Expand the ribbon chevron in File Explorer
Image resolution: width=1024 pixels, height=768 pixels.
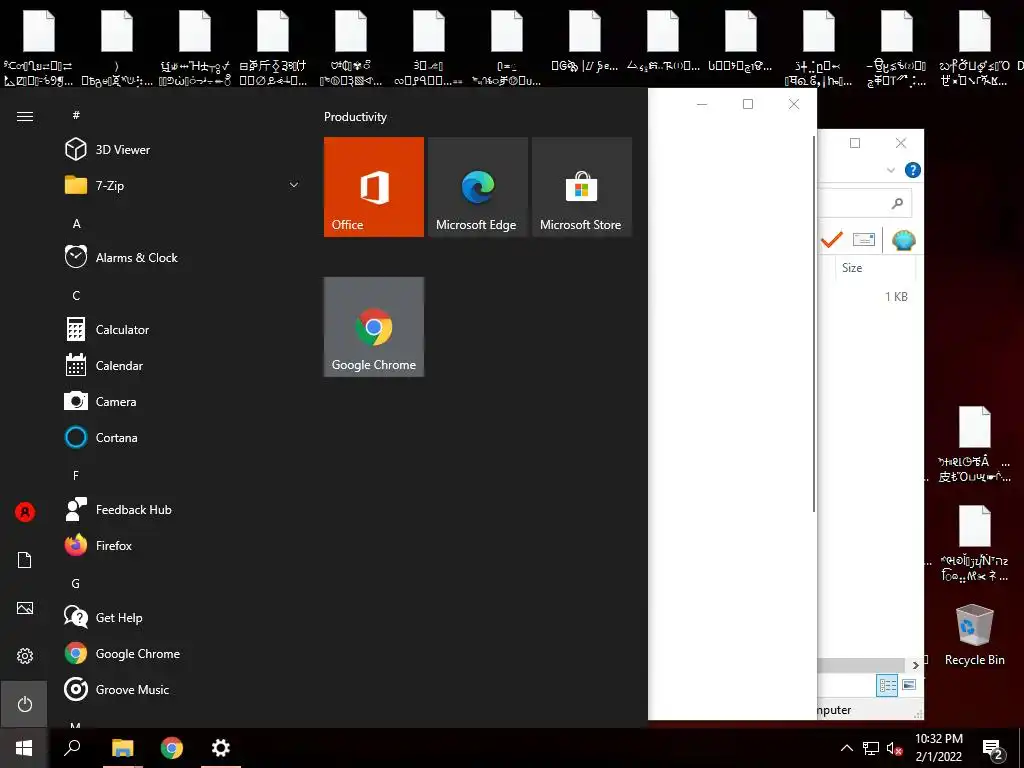(x=890, y=170)
